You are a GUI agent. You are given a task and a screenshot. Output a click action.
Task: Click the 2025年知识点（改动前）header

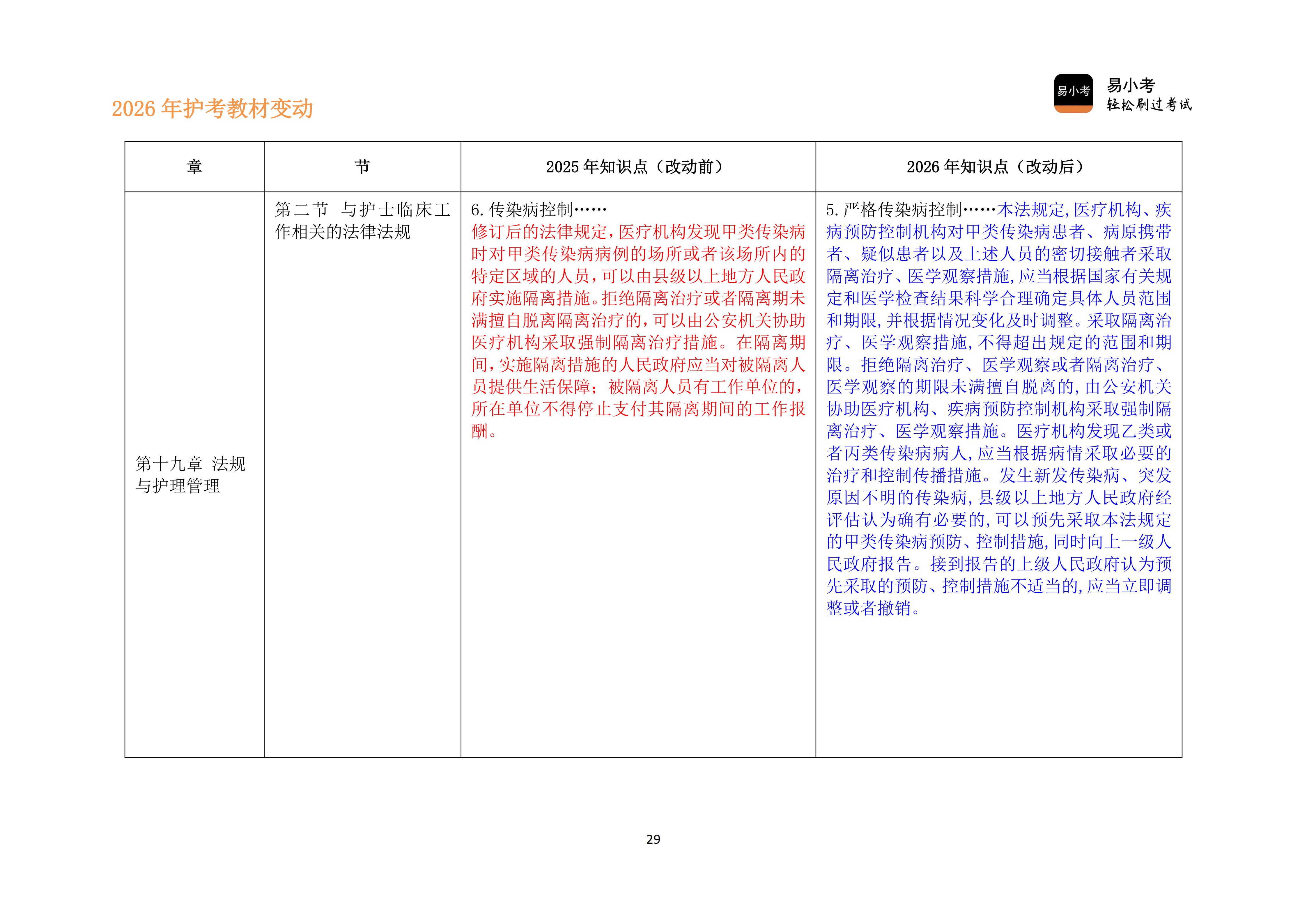click(636, 166)
